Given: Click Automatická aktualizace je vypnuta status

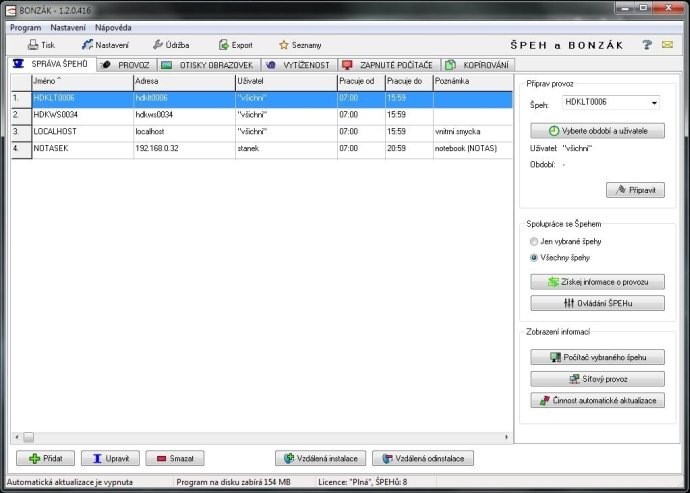Looking at the screenshot, I should click(70, 482).
